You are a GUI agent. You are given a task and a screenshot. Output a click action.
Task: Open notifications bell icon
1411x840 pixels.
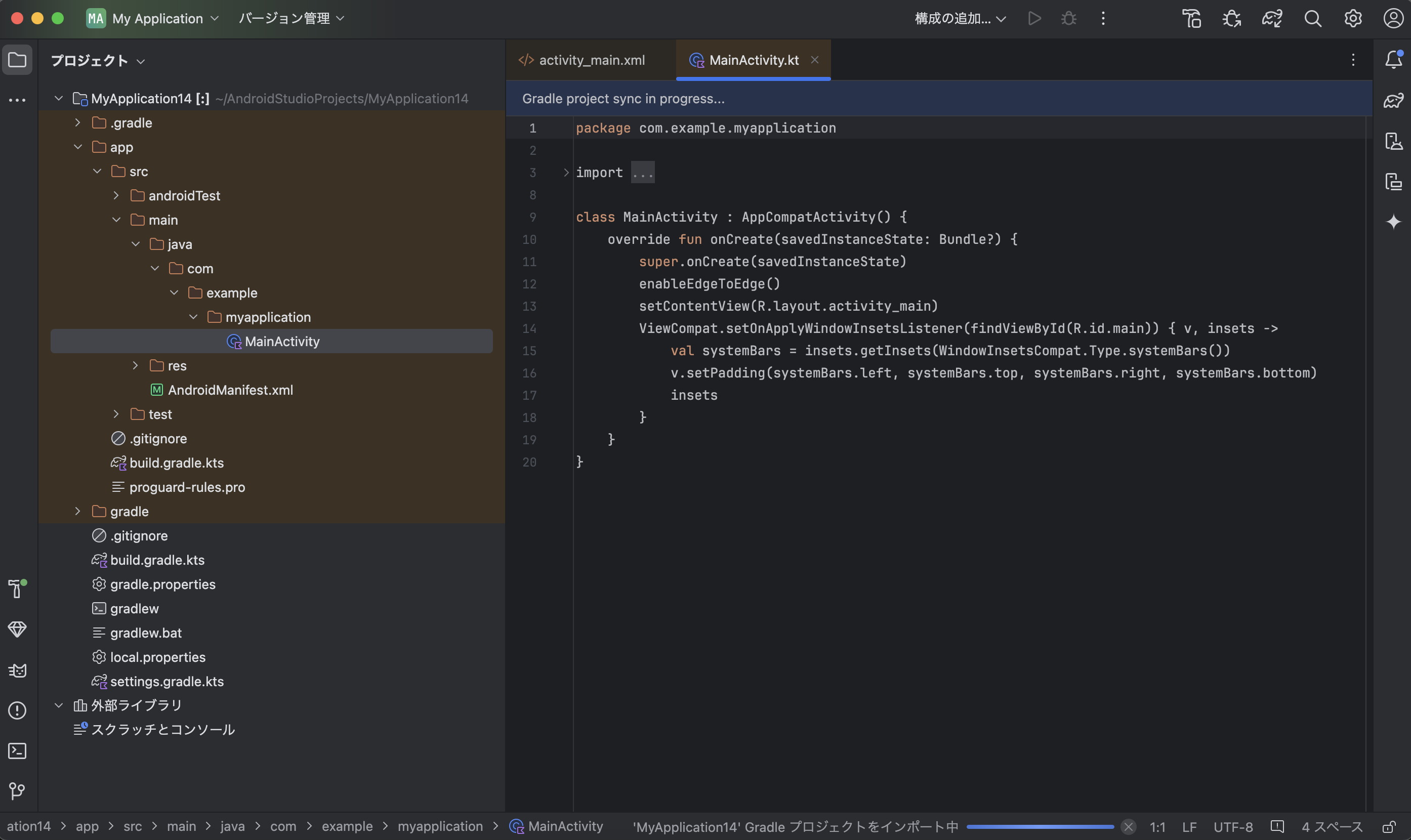[1393, 59]
